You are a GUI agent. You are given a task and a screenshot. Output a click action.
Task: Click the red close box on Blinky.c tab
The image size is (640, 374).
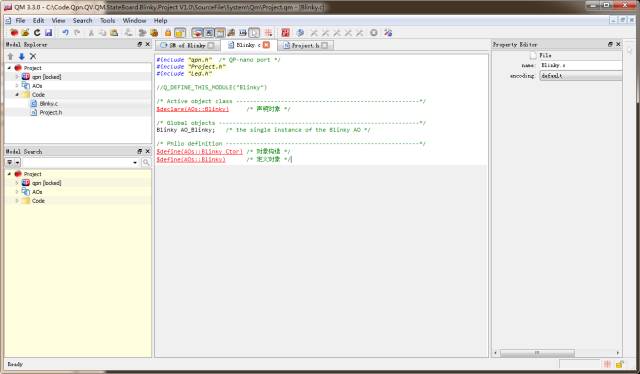point(266,45)
